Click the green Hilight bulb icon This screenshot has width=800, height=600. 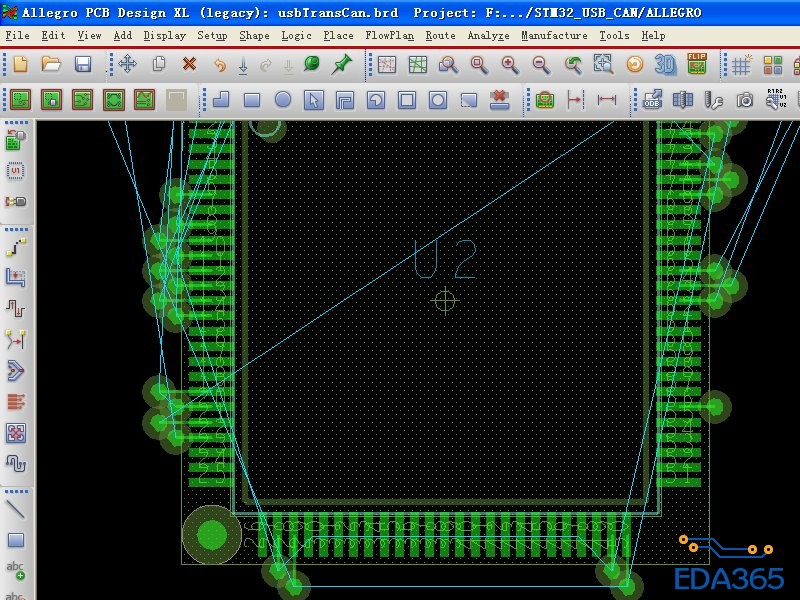[312, 64]
